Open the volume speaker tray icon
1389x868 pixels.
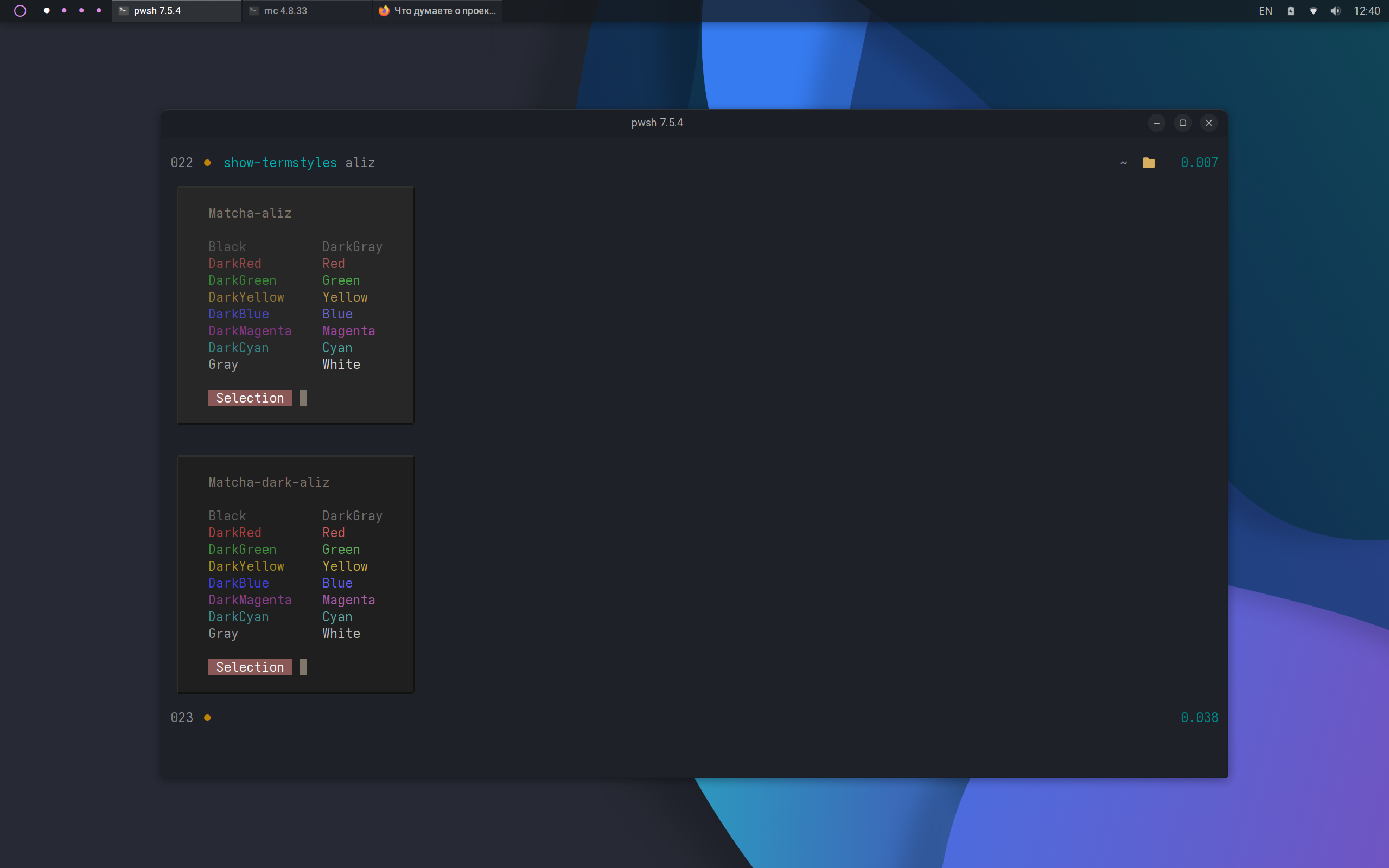(x=1336, y=11)
